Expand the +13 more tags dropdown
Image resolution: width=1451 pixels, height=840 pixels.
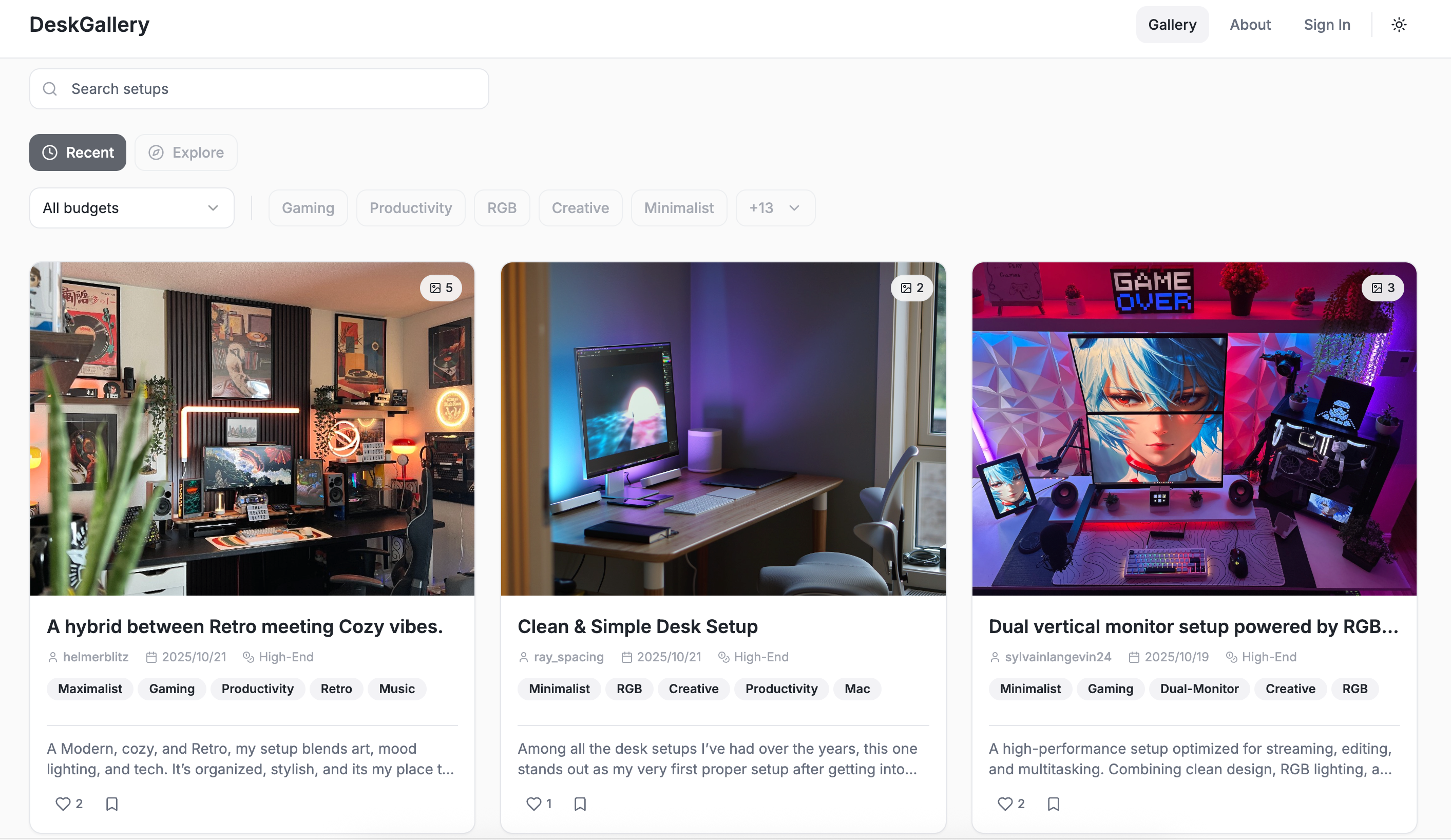(775, 208)
